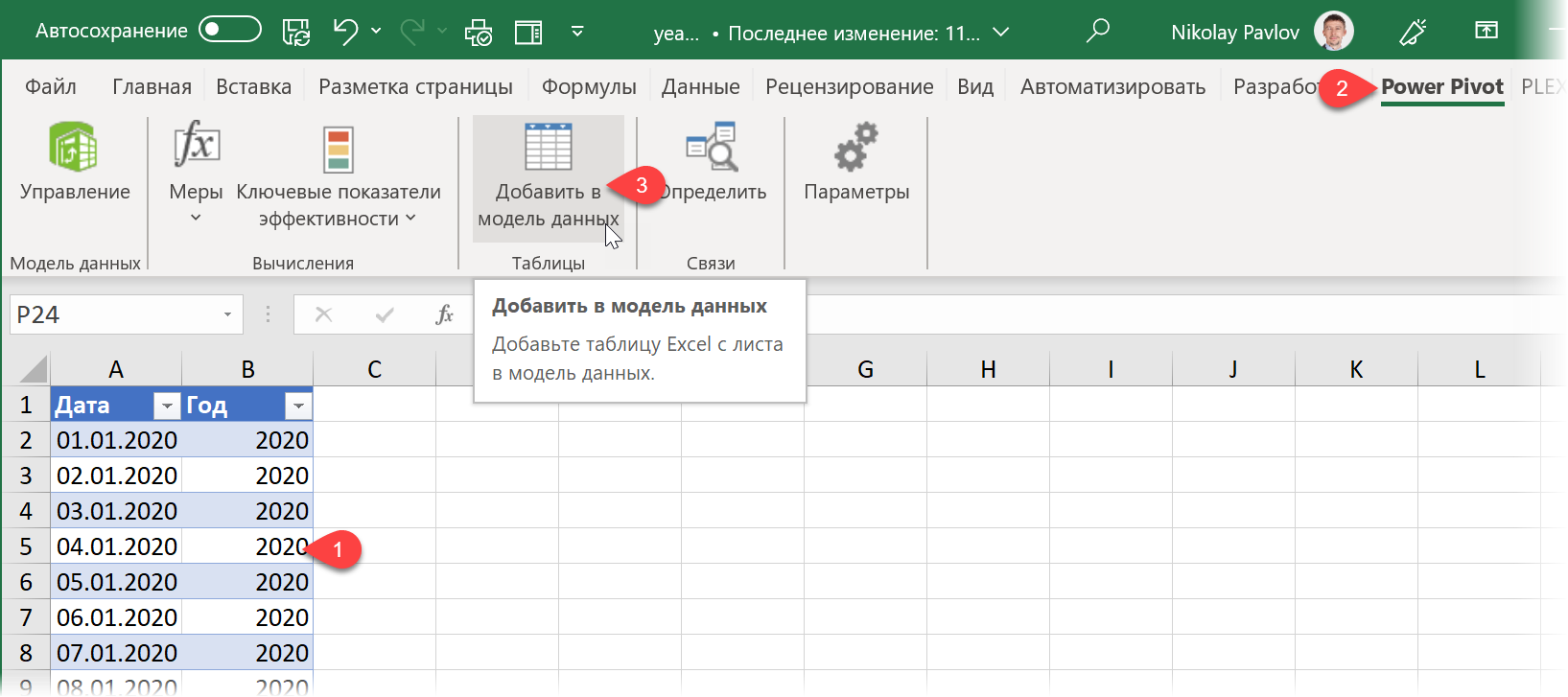Expand the Name Box dropdown arrow

[227, 314]
